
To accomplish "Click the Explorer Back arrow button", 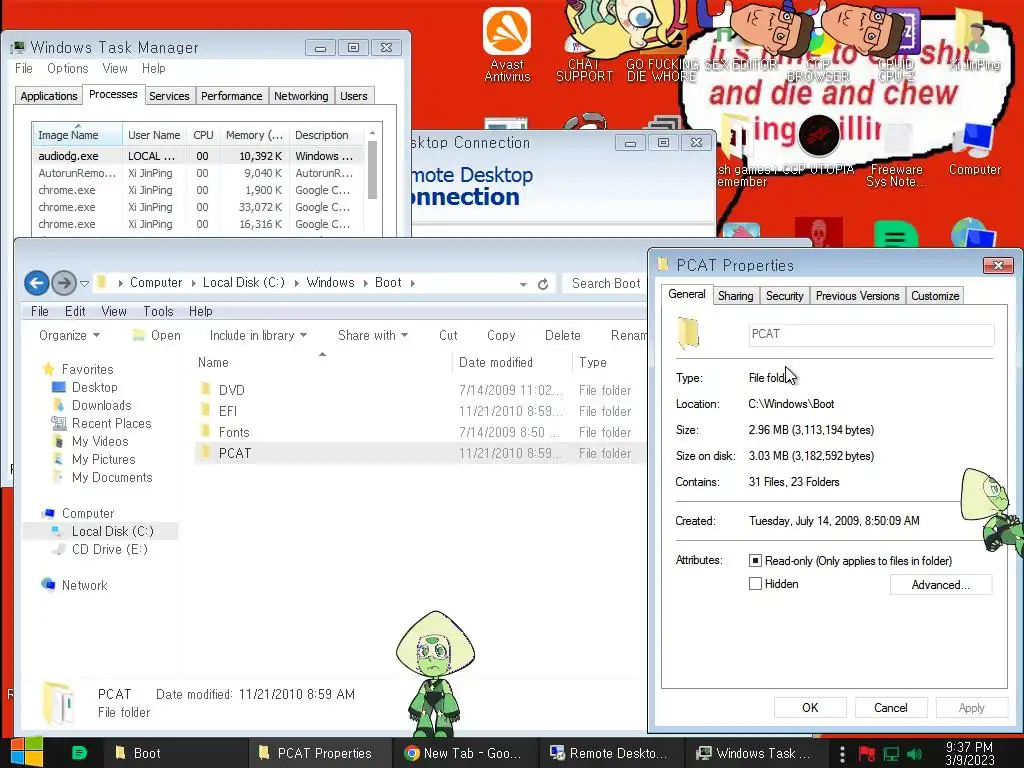I will 37,283.
